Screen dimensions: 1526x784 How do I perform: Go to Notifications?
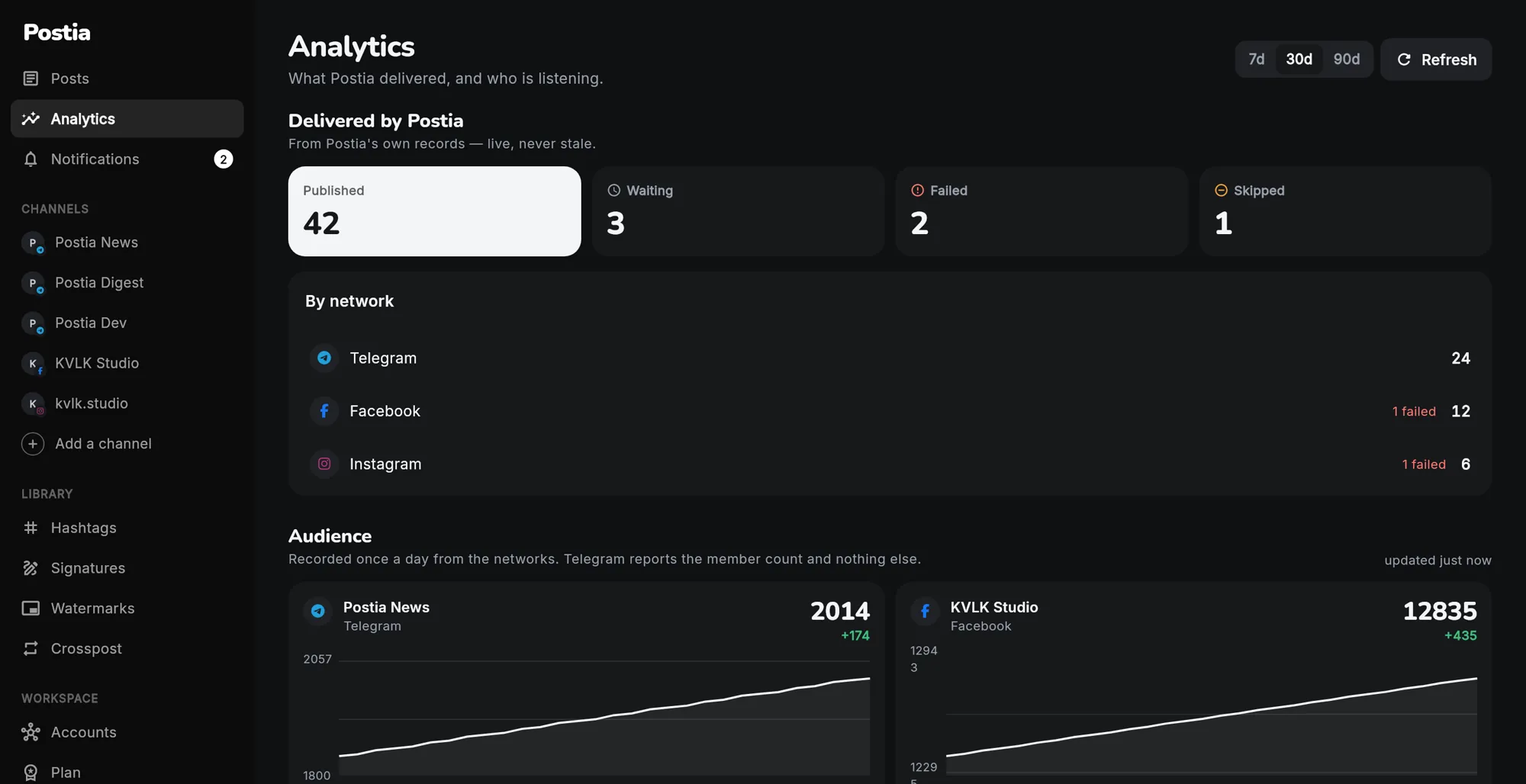click(x=127, y=159)
